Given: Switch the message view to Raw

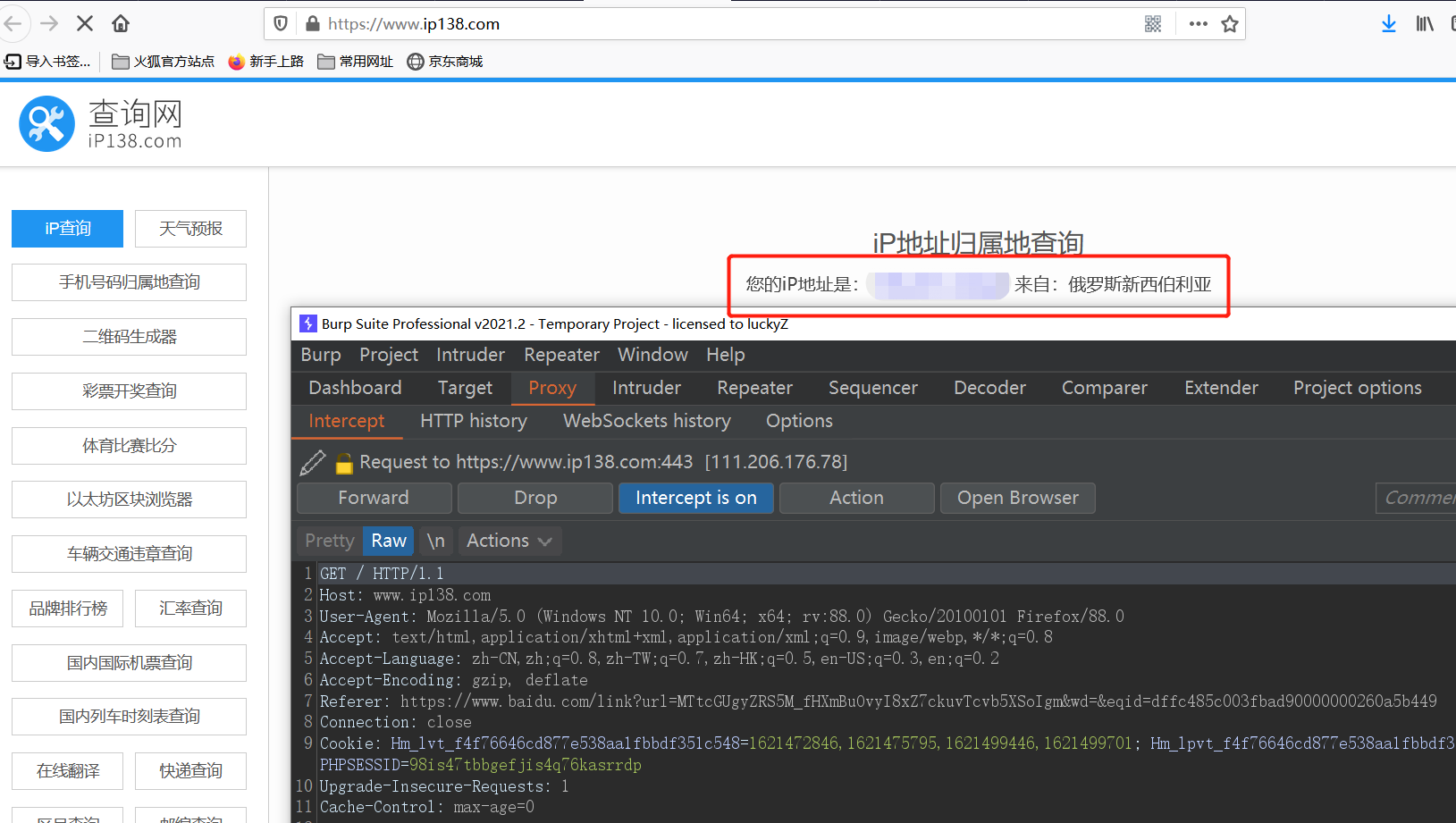Looking at the screenshot, I should tap(389, 541).
